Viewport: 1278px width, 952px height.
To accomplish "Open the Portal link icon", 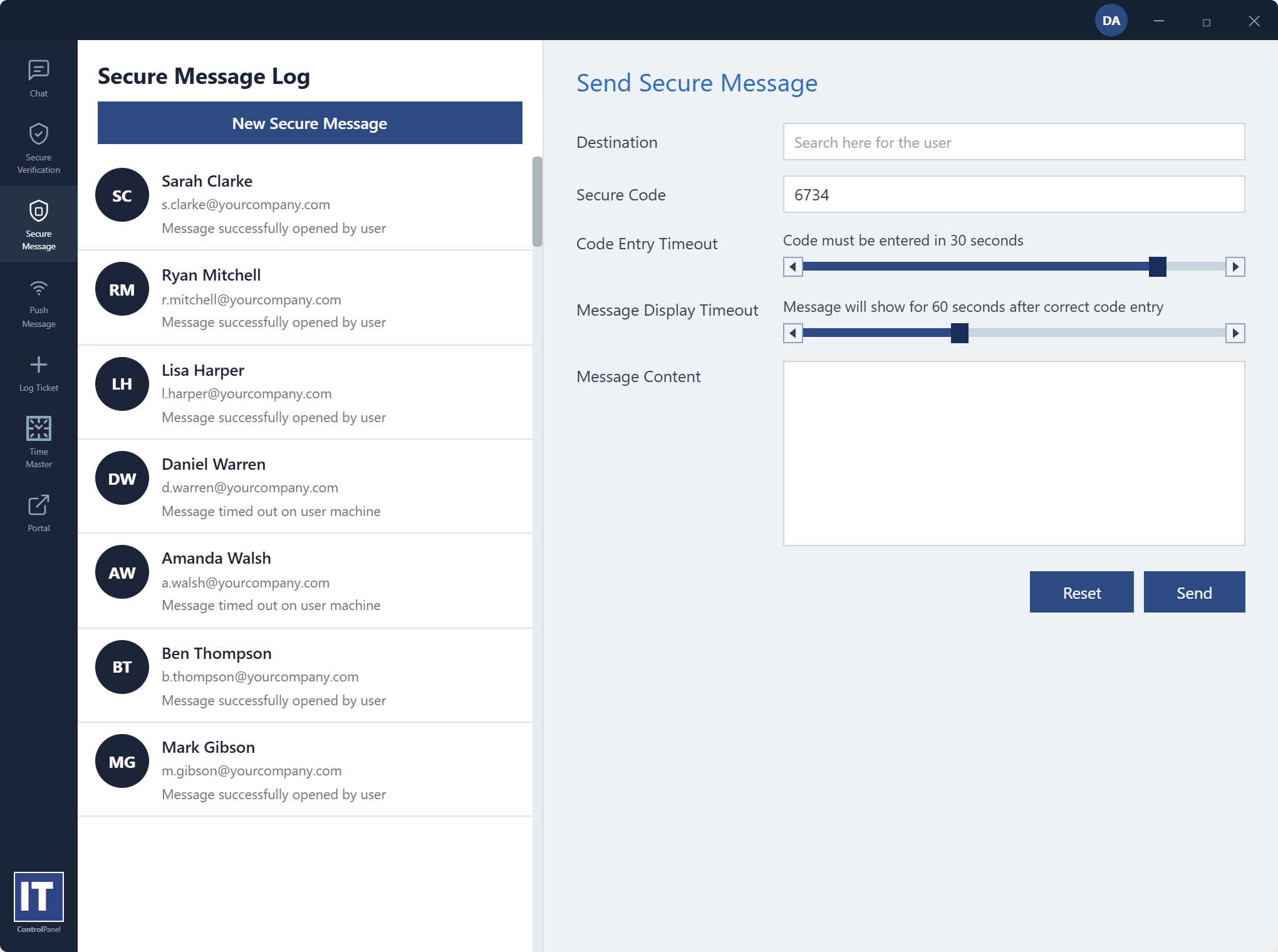I will [38, 505].
